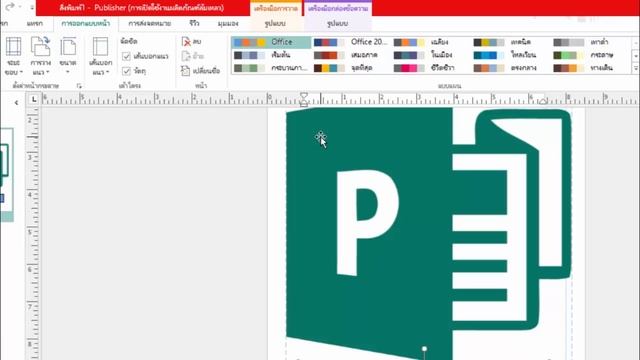Select the gray-green กระบวนกา... color scheme
This screenshot has height=360, width=640.
click(x=271, y=68)
